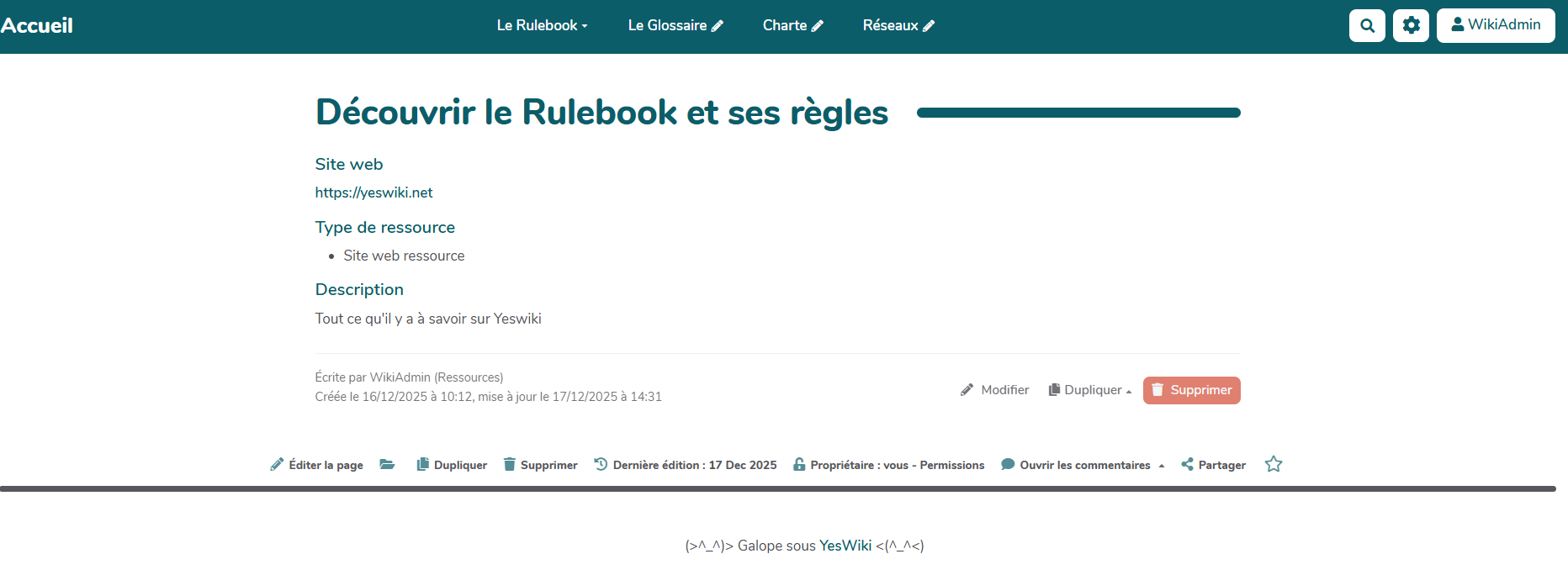This screenshot has height=575, width=1568.
Task: Click Modifier to edit the entry
Action: (995, 390)
